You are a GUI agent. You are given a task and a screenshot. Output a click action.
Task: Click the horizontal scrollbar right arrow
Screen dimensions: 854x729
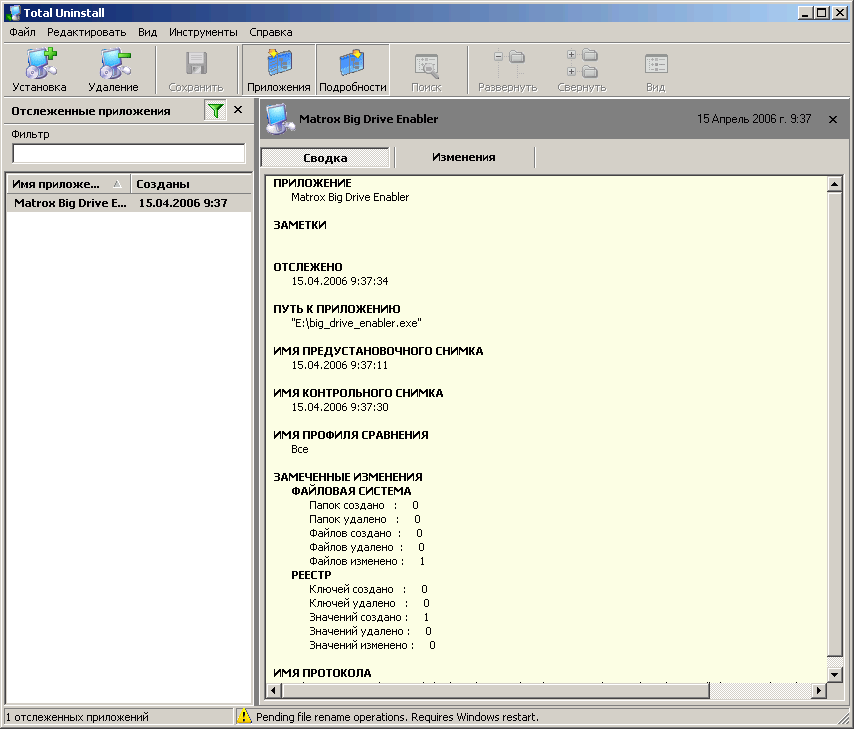coord(818,691)
